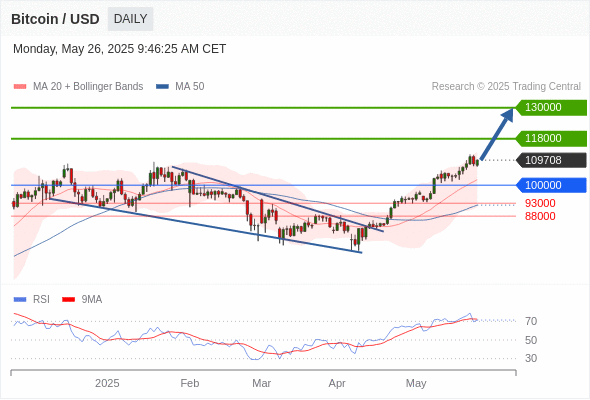Click the RSI 30 axis level
This screenshot has width=590, height=400.
coord(531,358)
